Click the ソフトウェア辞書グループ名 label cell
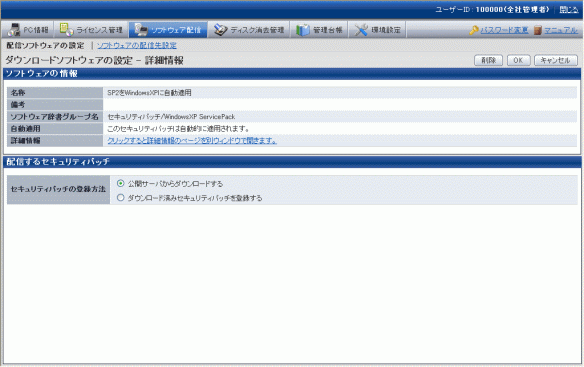Viewport: 584px width, 367px height. (55, 117)
